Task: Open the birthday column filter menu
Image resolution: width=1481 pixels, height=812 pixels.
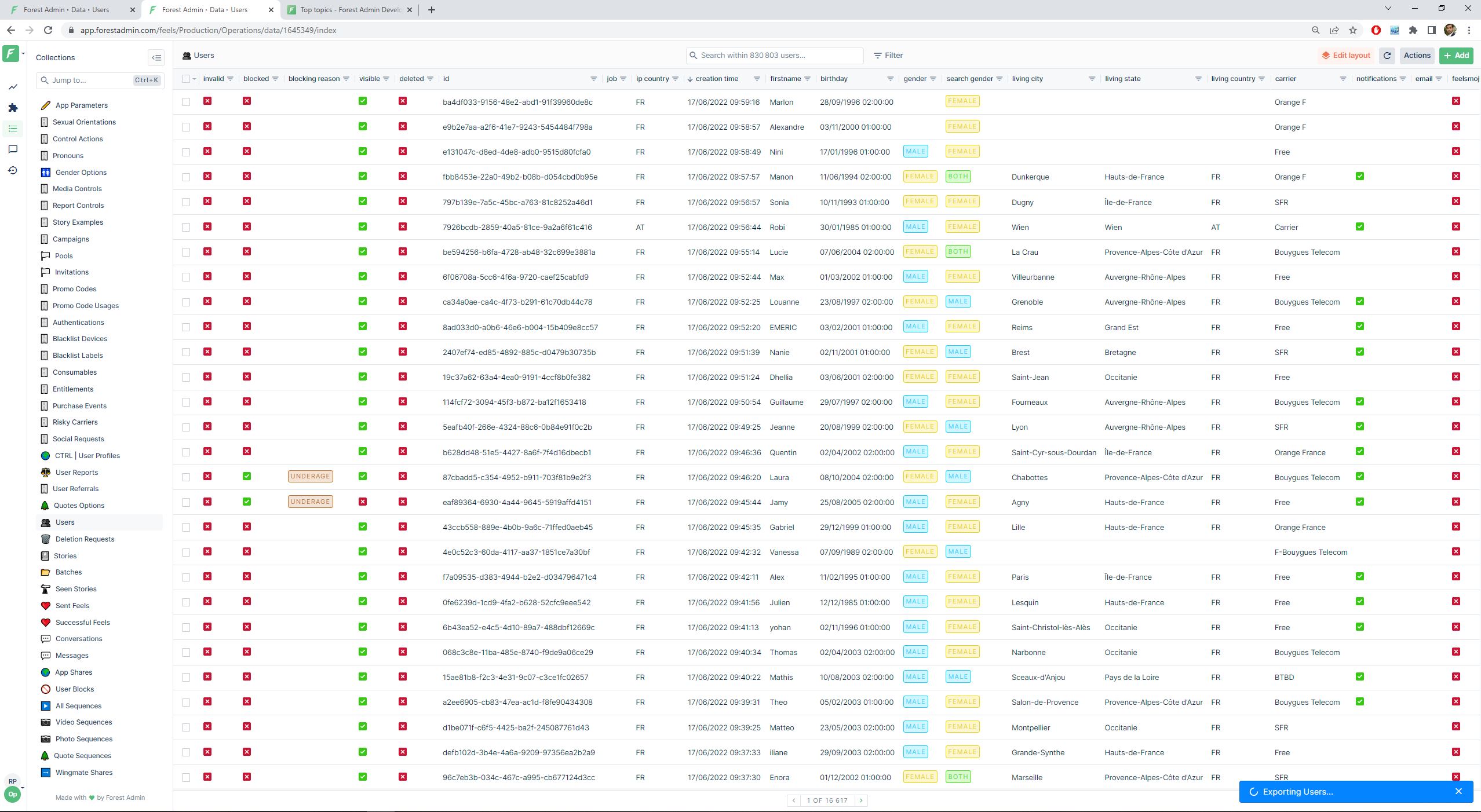Action: click(890, 79)
